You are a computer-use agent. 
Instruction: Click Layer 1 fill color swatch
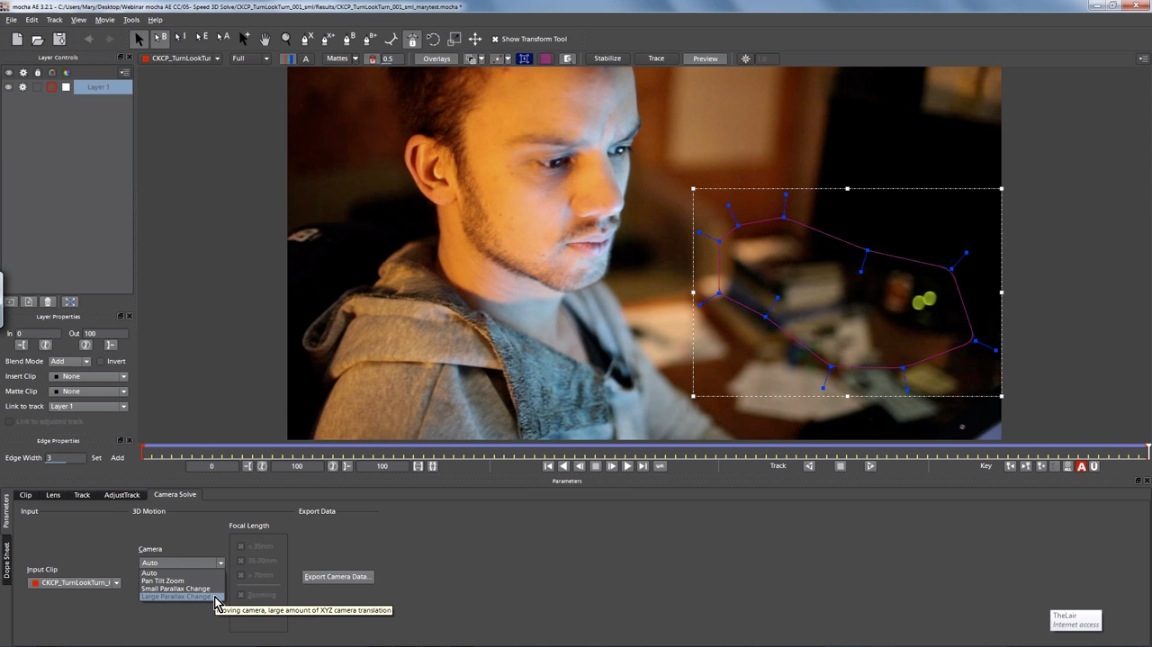[66, 87]
